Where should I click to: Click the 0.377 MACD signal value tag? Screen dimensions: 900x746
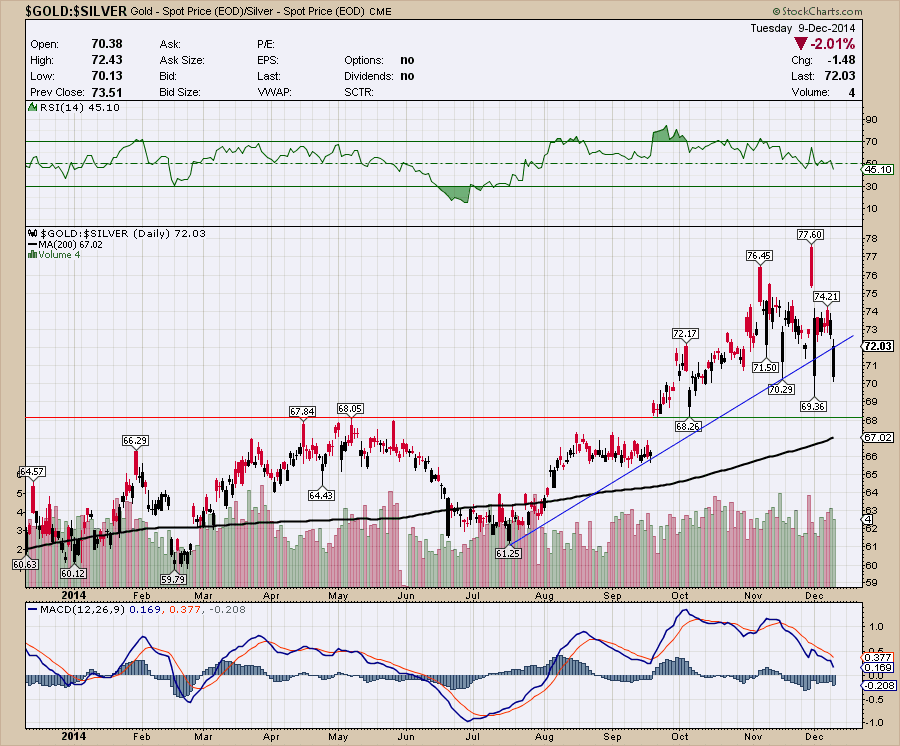pos(877,657)
